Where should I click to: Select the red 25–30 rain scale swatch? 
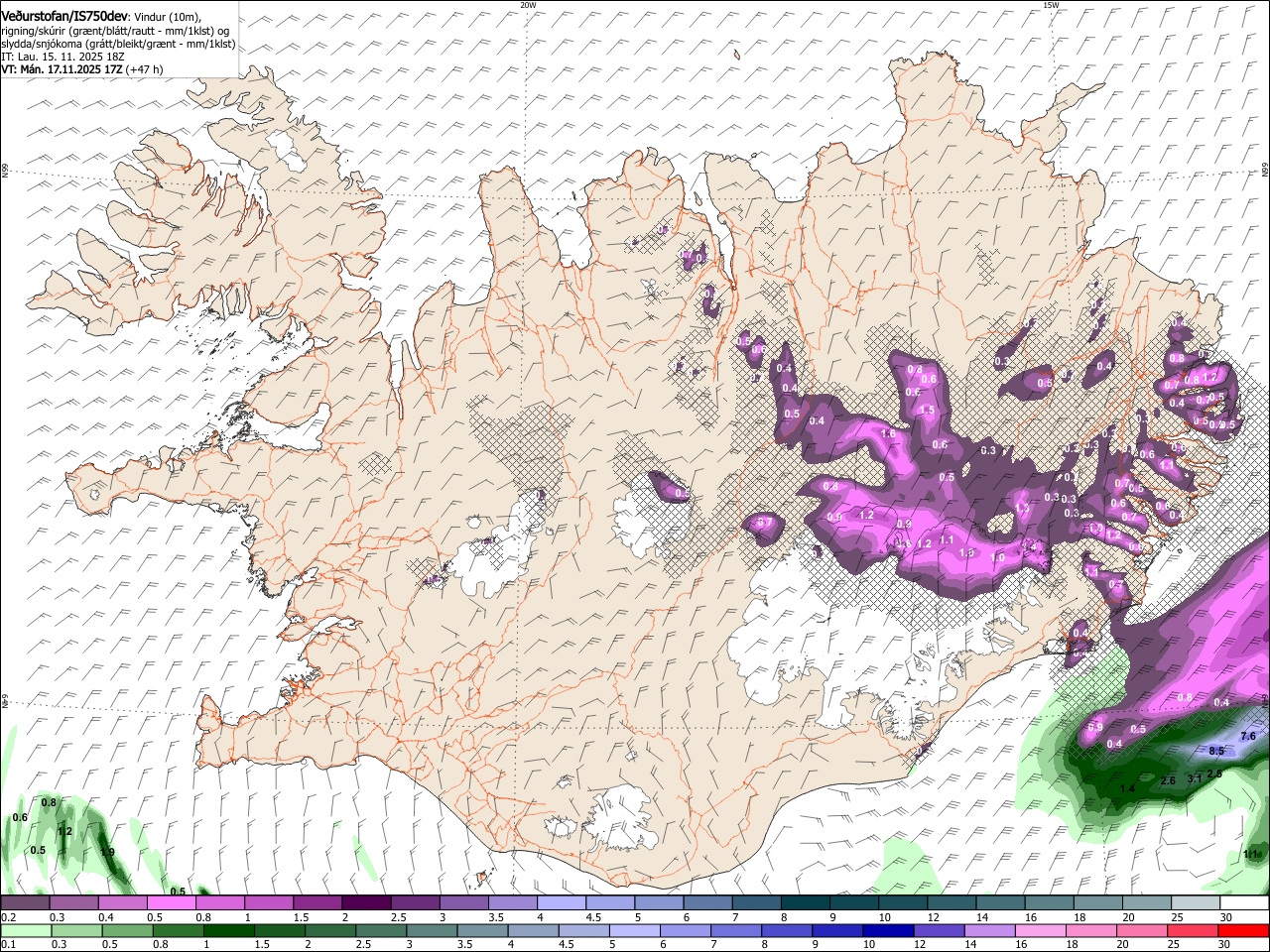tap(1193, 930)
